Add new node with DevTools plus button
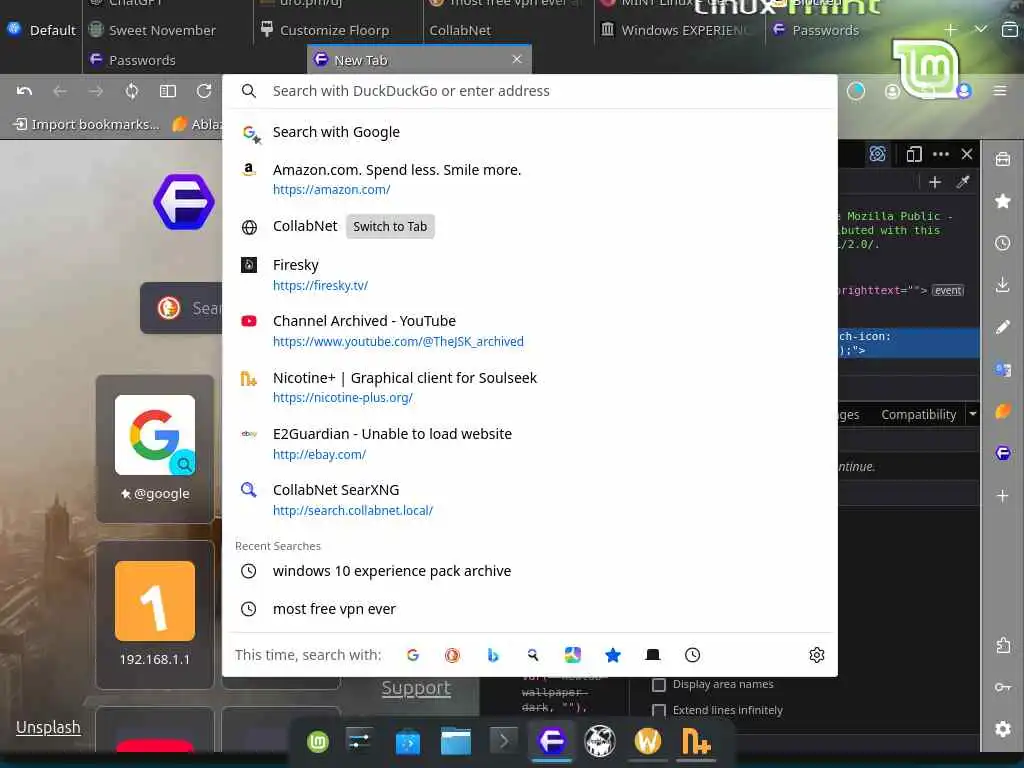Viewport: 1024px width, 768px height. point(935,182)
